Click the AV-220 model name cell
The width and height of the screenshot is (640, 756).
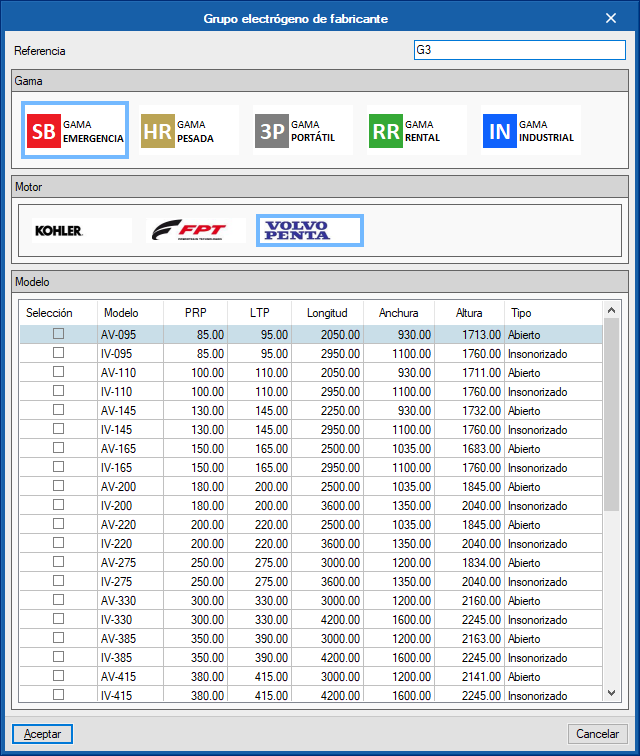[130, 525]
